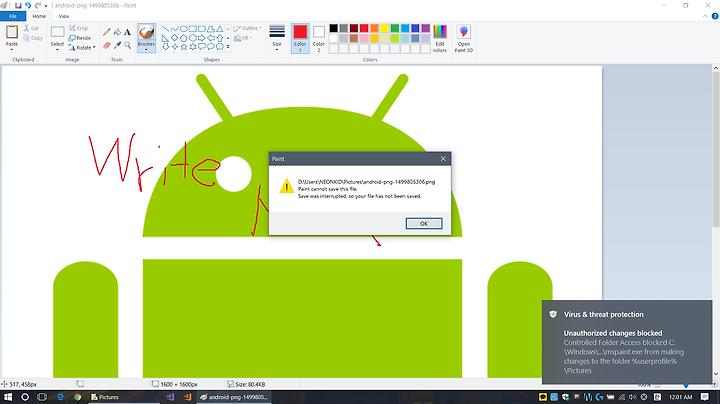Expand the Paste dropdown arrow
The image size is (720, 404).
pyautogui.click(x=11, y=49)
